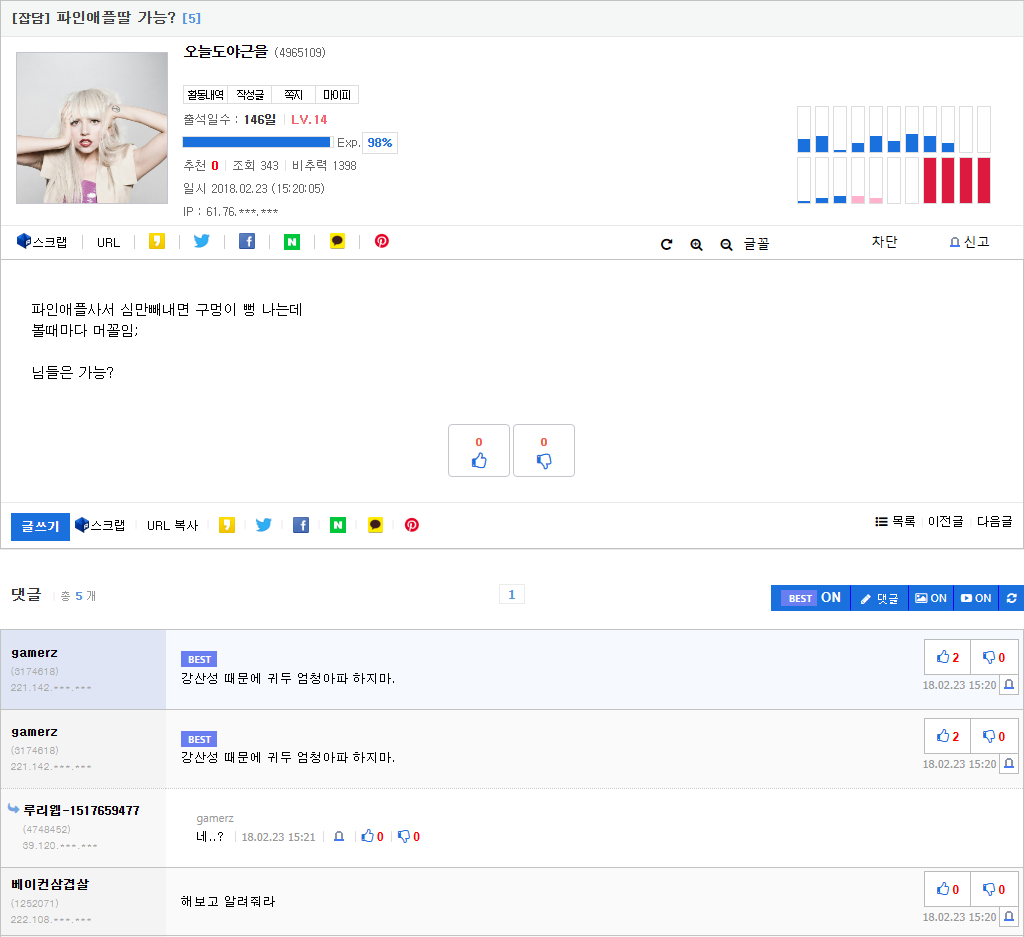Report second gamerz comment bell
This screenshot has width=1024, height=937.
click(x=1009, y=764)
